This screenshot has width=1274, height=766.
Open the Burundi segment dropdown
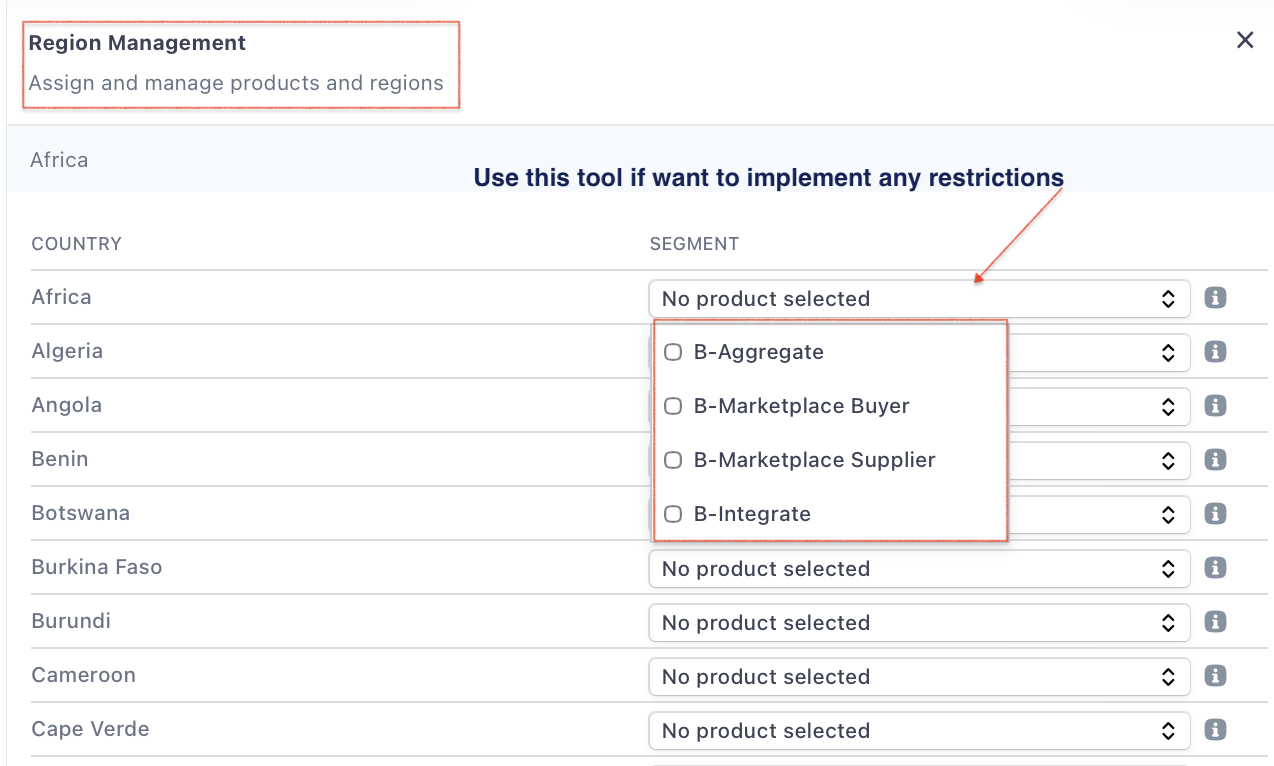[918, 623]
